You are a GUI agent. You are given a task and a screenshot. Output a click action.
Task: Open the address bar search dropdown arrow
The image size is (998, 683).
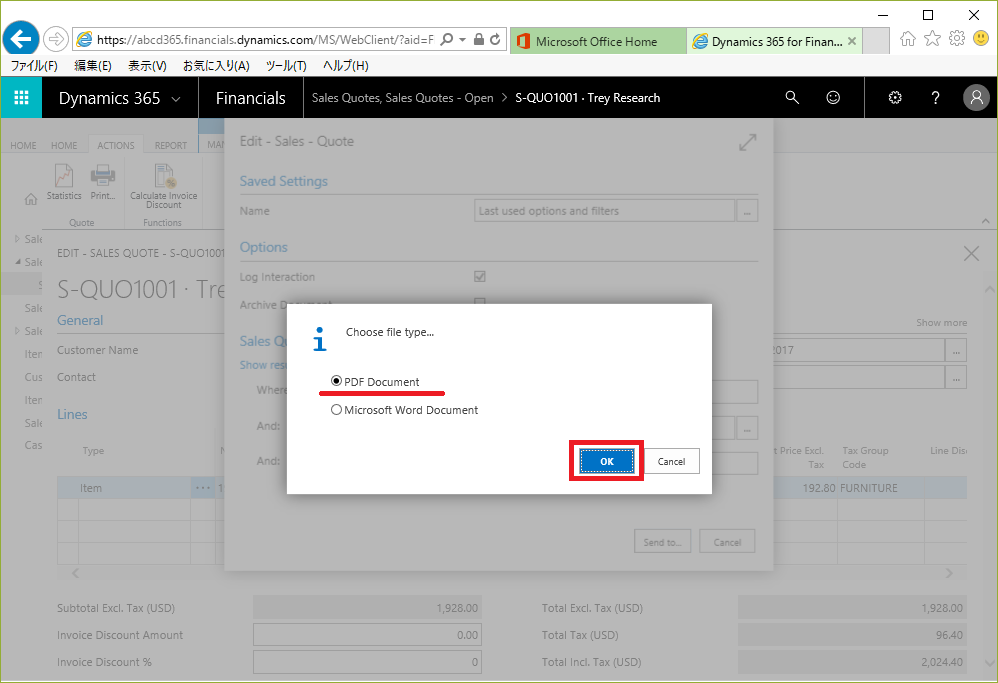pyautogui.click(x=463, y=39)
